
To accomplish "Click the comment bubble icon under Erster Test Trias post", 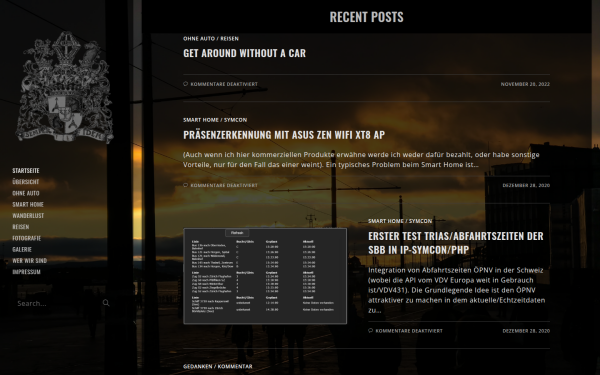I will (x=370, y=331).
